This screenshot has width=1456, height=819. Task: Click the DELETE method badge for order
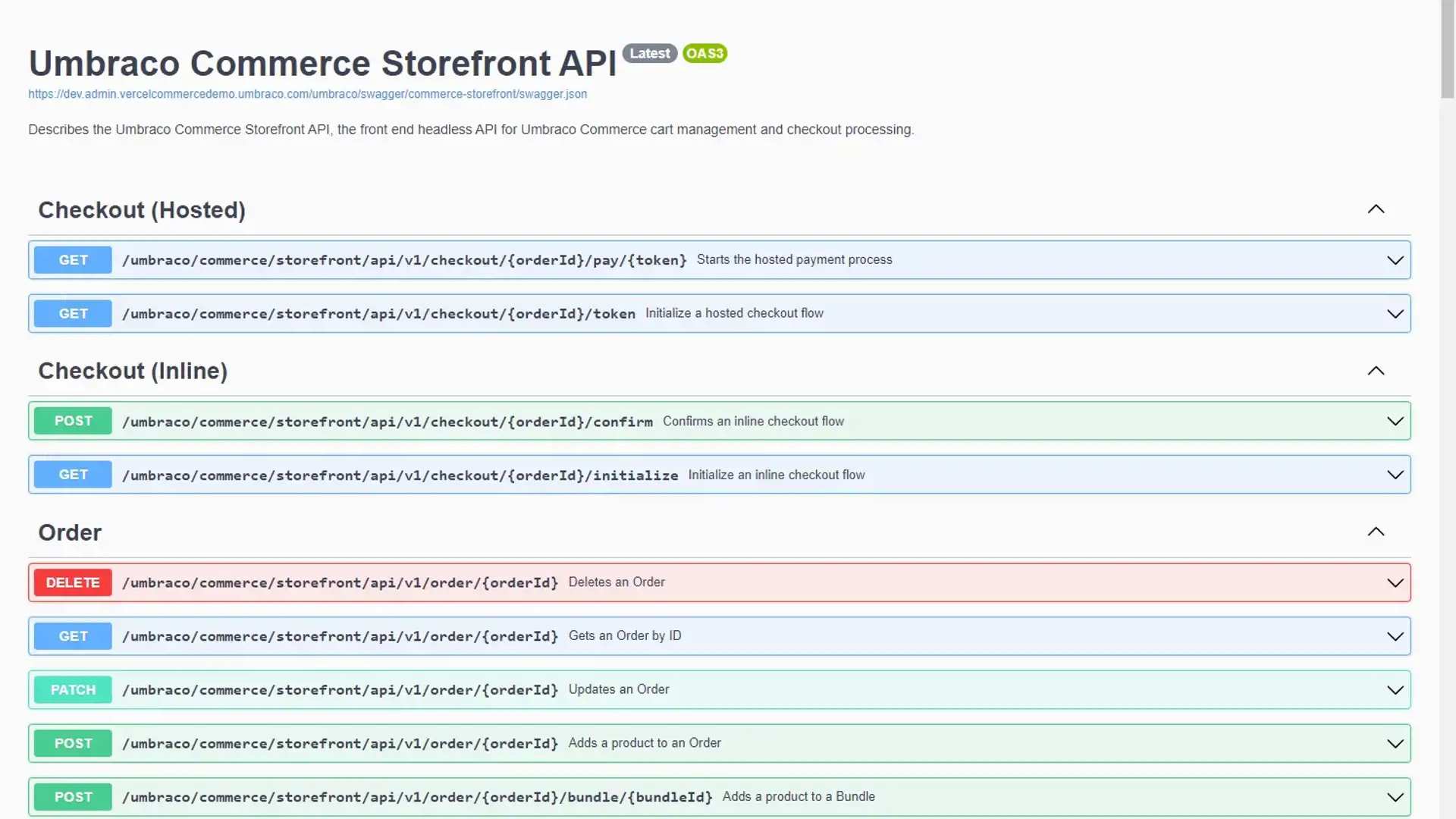point(73,582)
